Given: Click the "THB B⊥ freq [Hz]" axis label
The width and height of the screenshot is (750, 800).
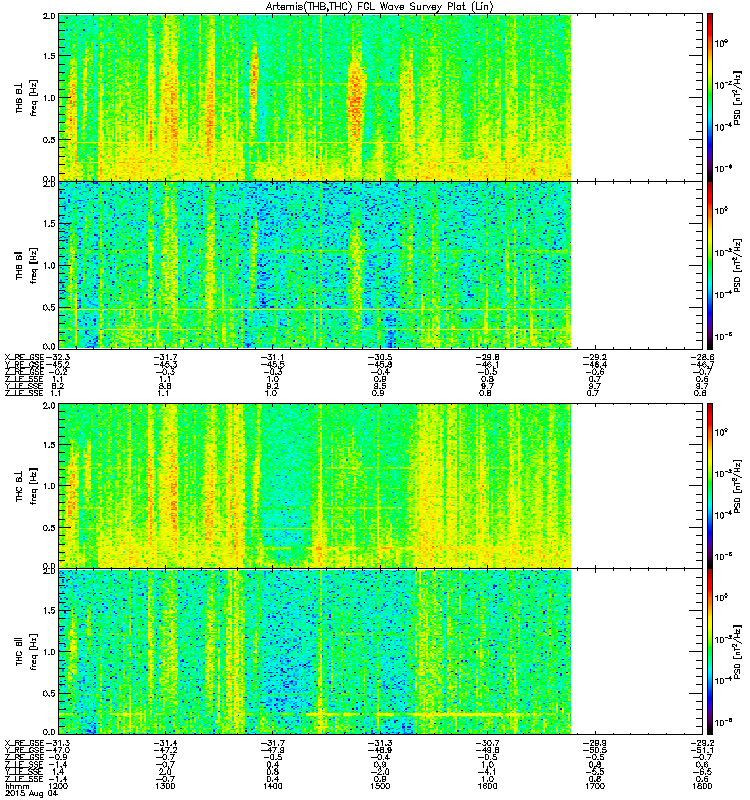Looking at the screenshot, I should coord(26,97).
